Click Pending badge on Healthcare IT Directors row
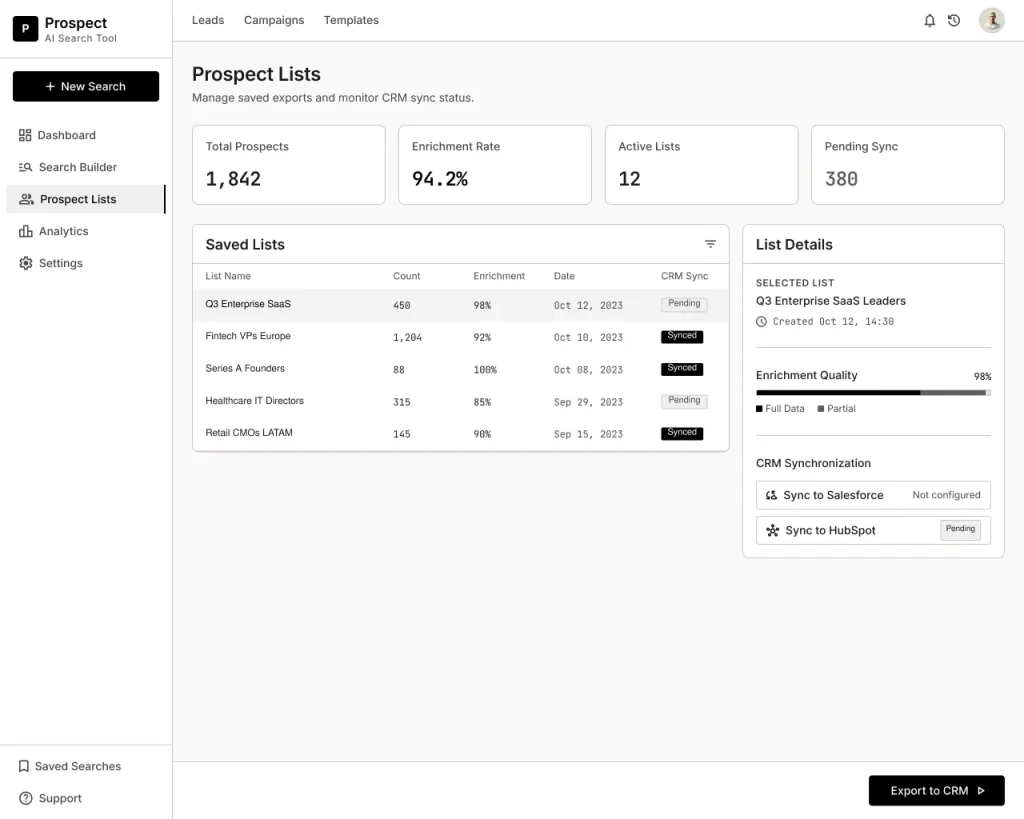The image size is (1024, 819). (x=684, y=400)
